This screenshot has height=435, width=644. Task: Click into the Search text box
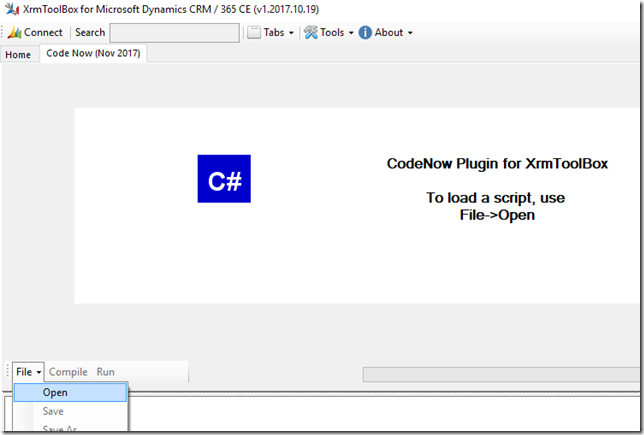(x=175, y=32)
